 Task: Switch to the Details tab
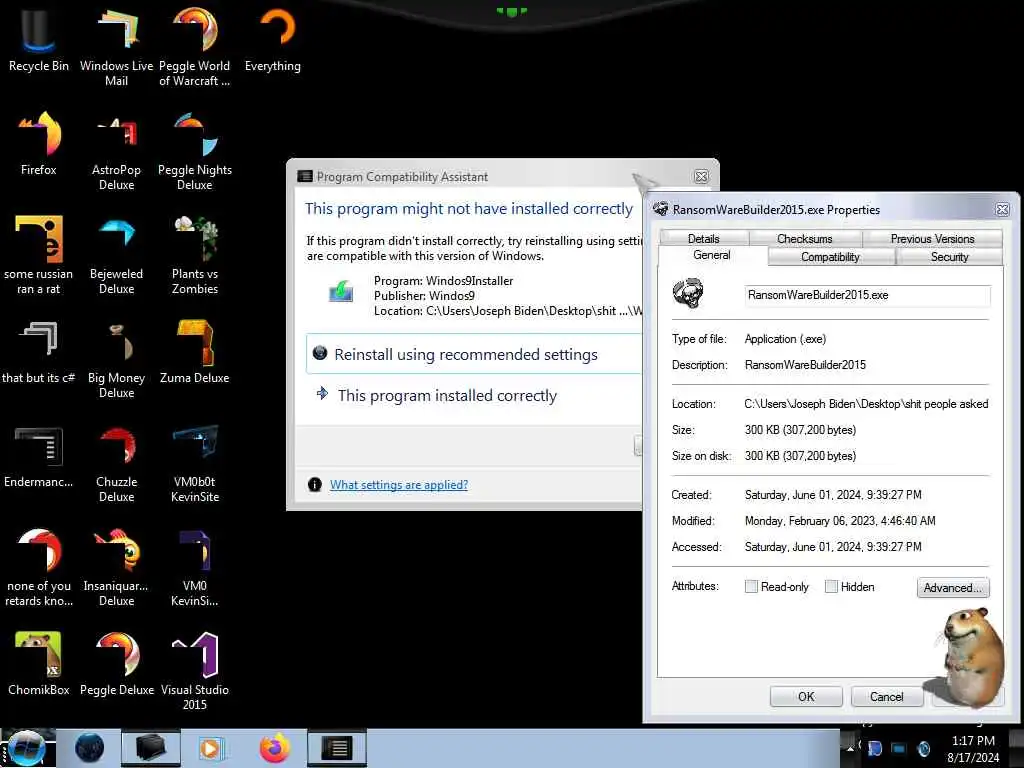click(x=704, y=238)
